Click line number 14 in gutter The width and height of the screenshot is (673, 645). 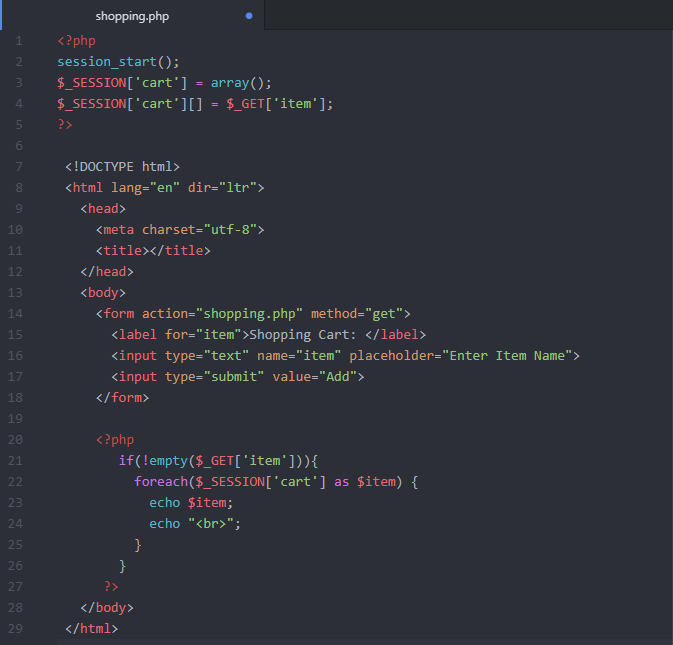click(x=15, y=314)
